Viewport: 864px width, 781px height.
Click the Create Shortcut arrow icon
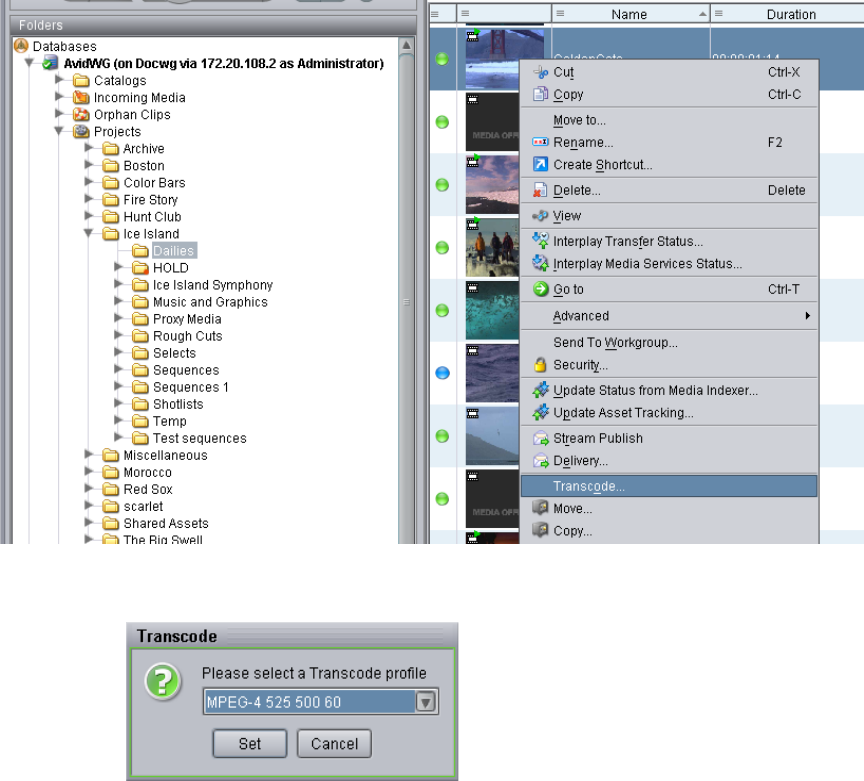[x=541, y=164]
